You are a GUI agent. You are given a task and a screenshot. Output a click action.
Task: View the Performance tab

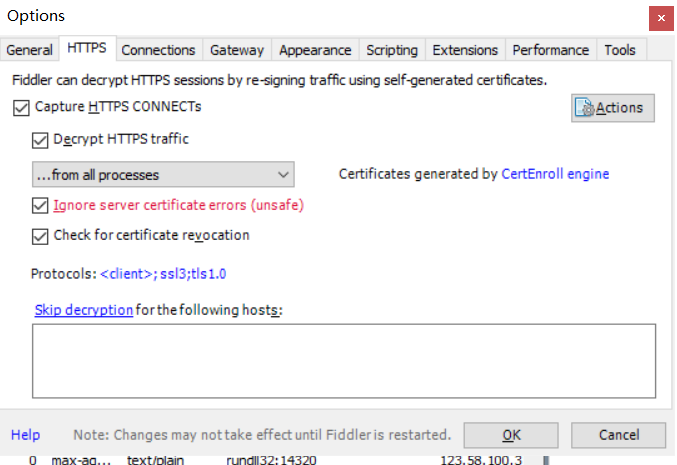coord(550,50)
